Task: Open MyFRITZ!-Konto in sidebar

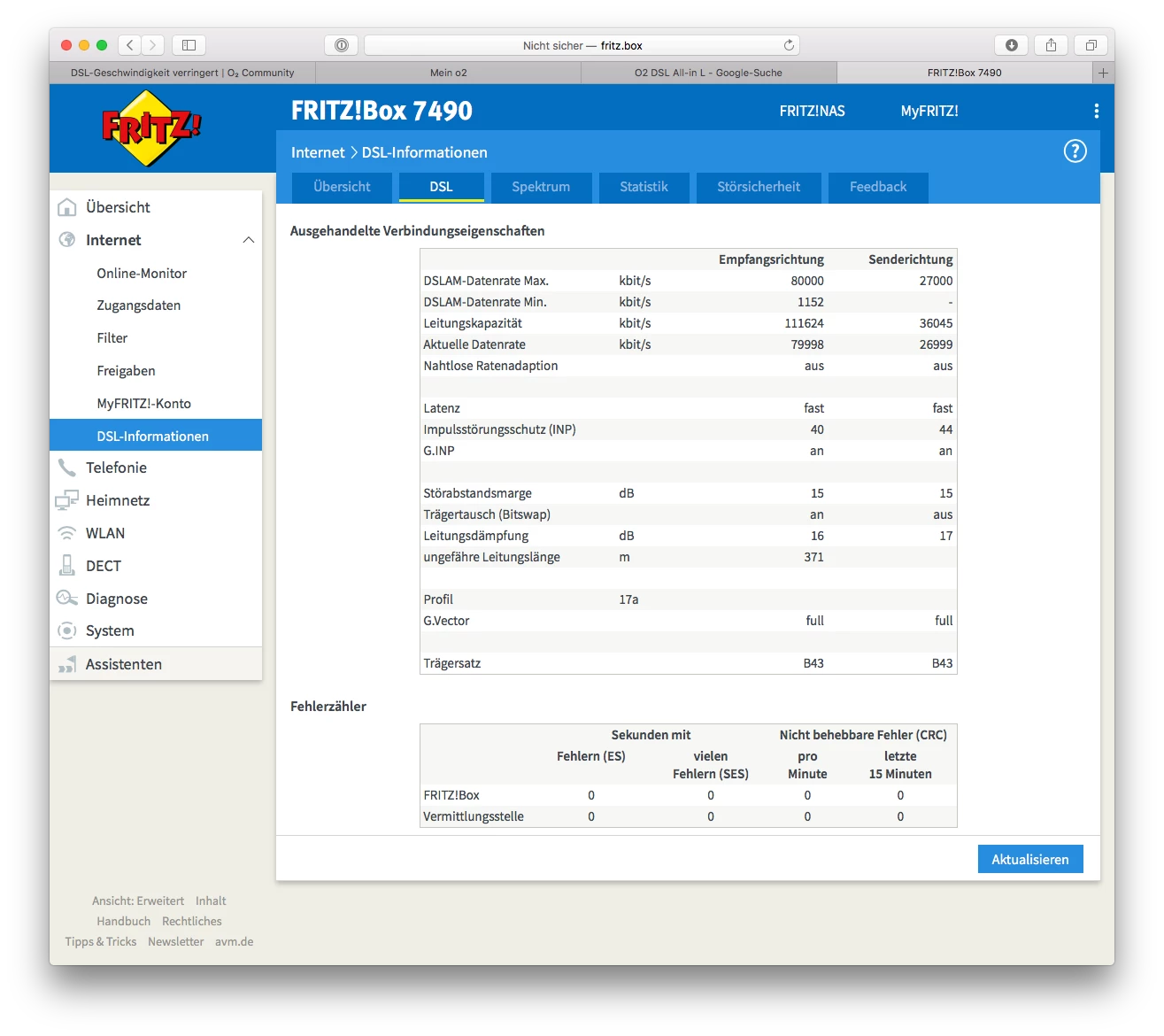Action: coord(143,404)
